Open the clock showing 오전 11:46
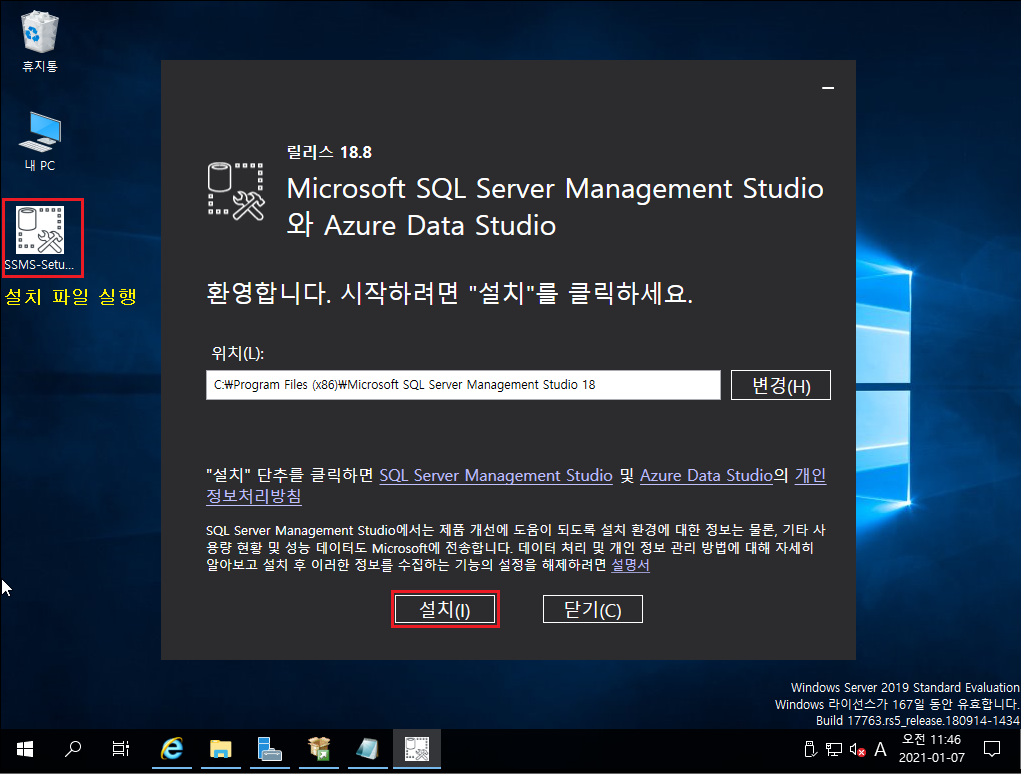Screen dimensions: 1021x774 click(931, 749)
